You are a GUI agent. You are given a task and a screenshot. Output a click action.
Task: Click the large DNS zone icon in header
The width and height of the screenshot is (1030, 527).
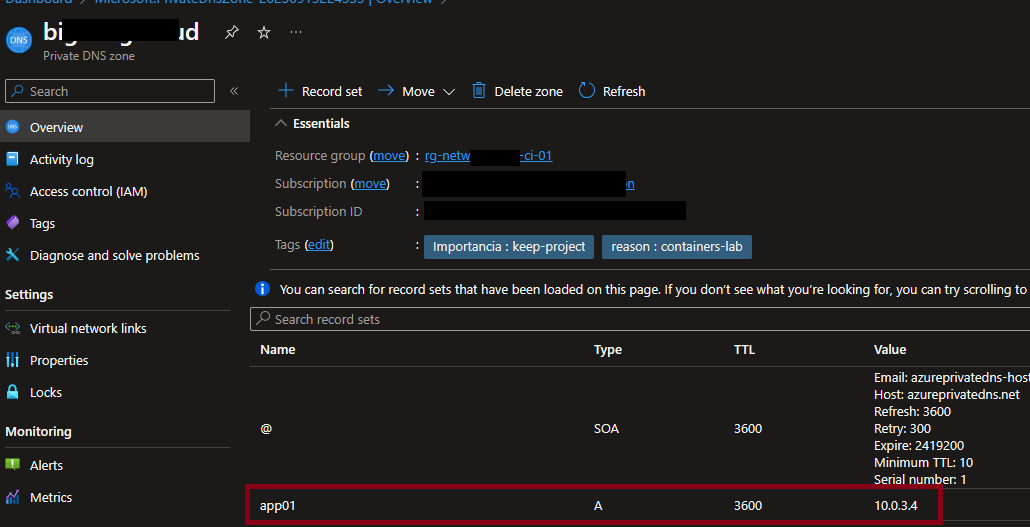click(x=18, y=41)
